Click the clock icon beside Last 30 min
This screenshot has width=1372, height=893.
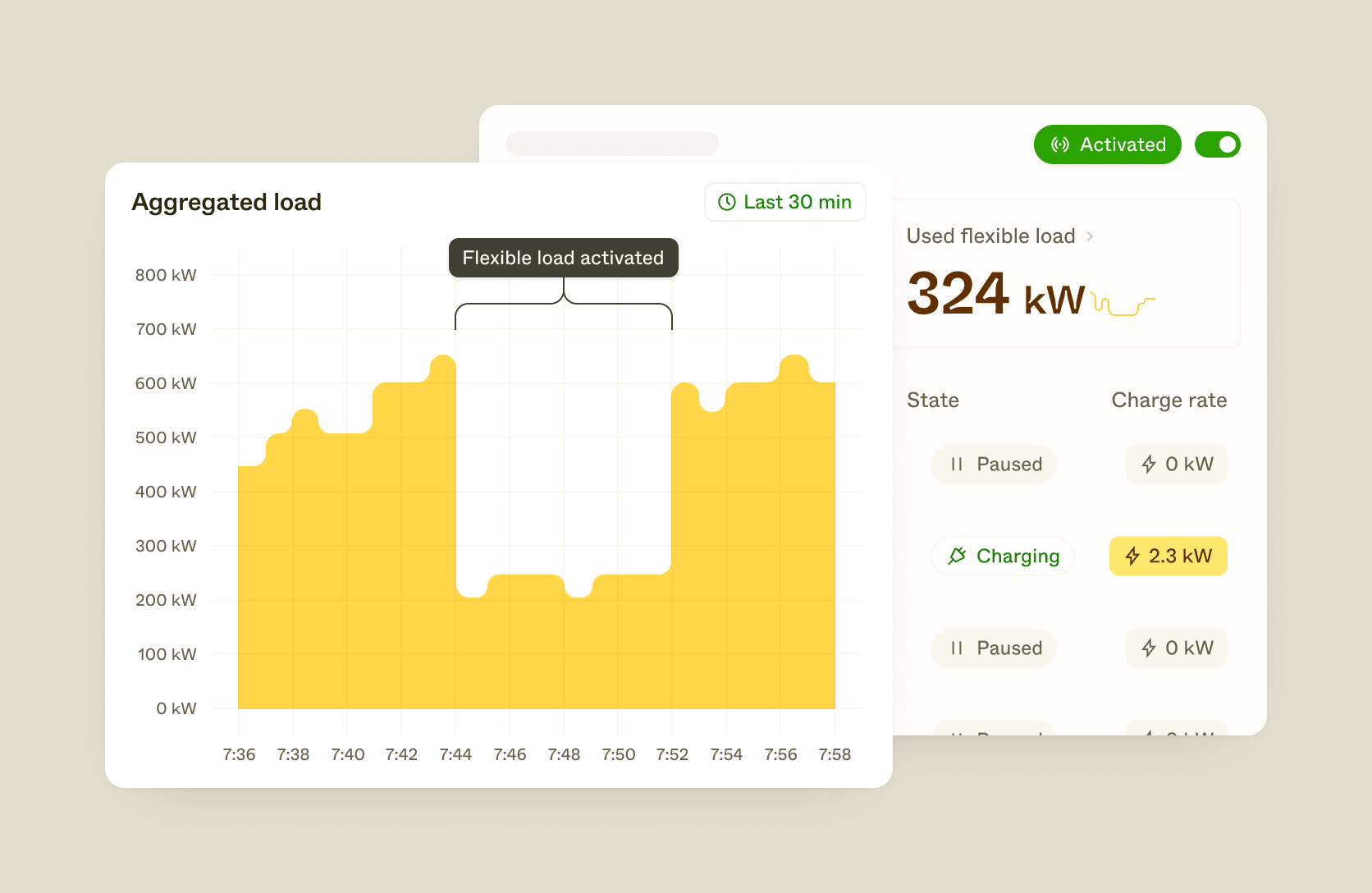[727, 202]
